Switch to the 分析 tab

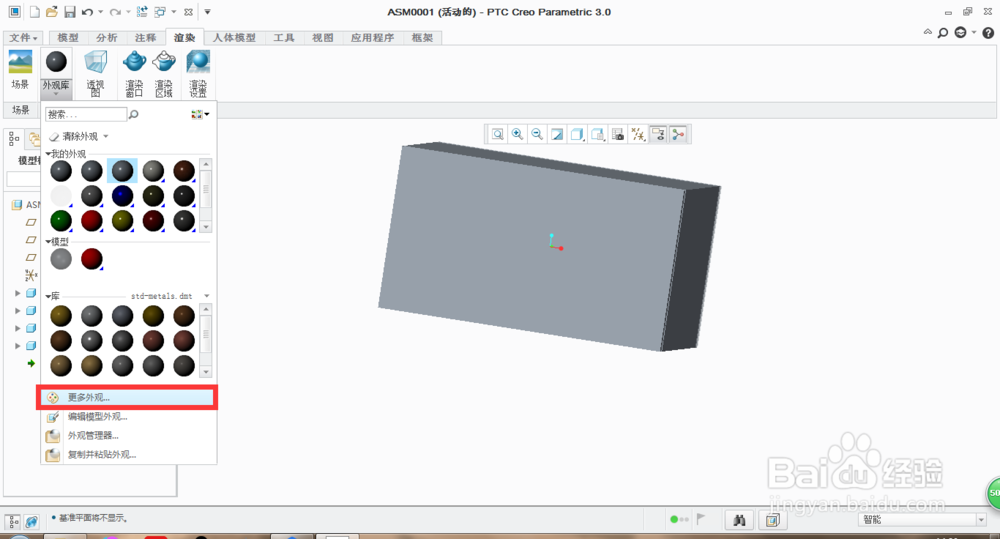pyautogui.click(x=107, y=38)
